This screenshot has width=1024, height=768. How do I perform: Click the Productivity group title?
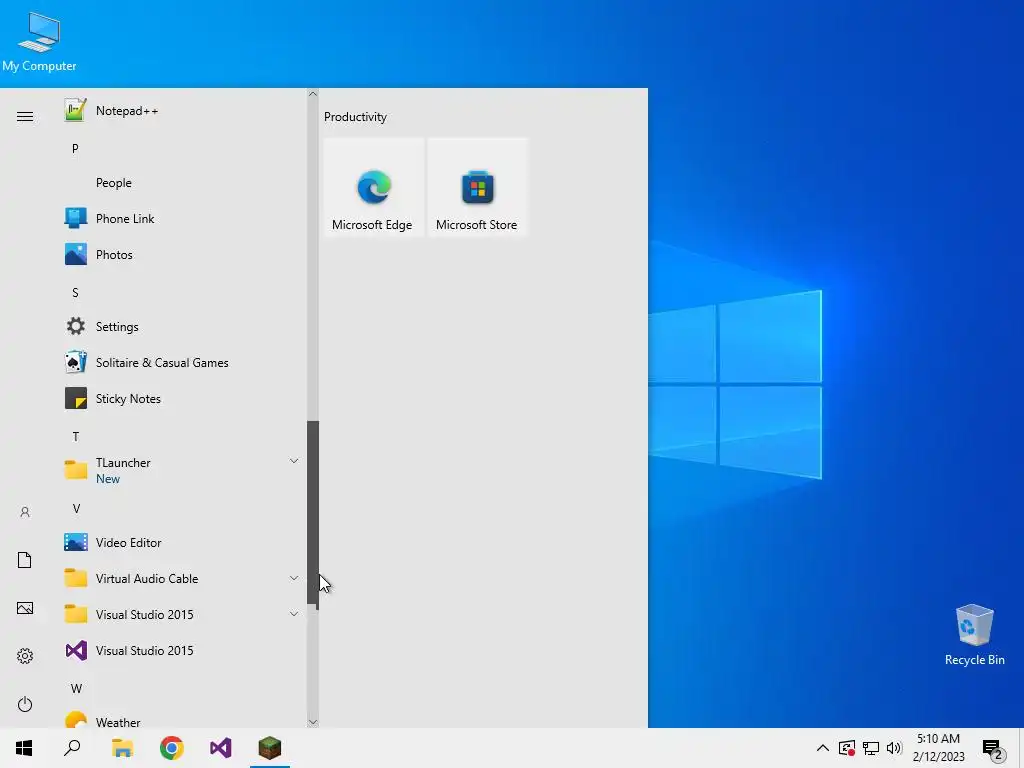coord(355,117)
